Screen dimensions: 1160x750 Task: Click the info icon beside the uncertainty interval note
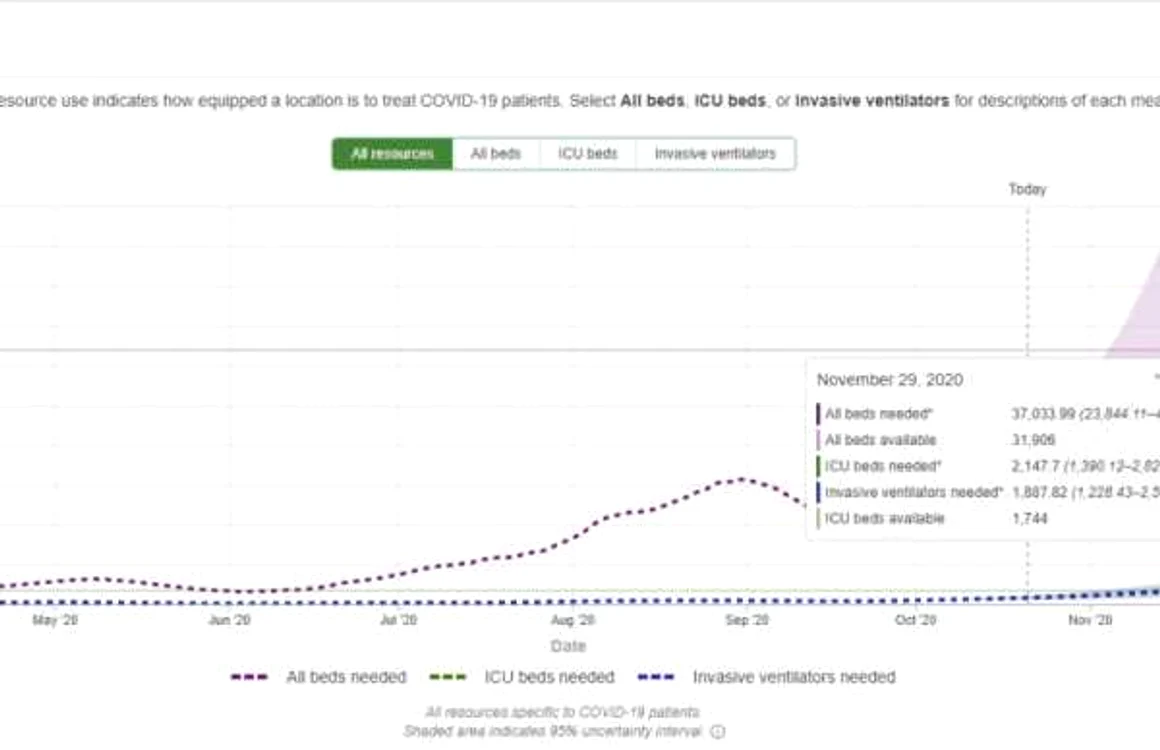coord(718,732)
